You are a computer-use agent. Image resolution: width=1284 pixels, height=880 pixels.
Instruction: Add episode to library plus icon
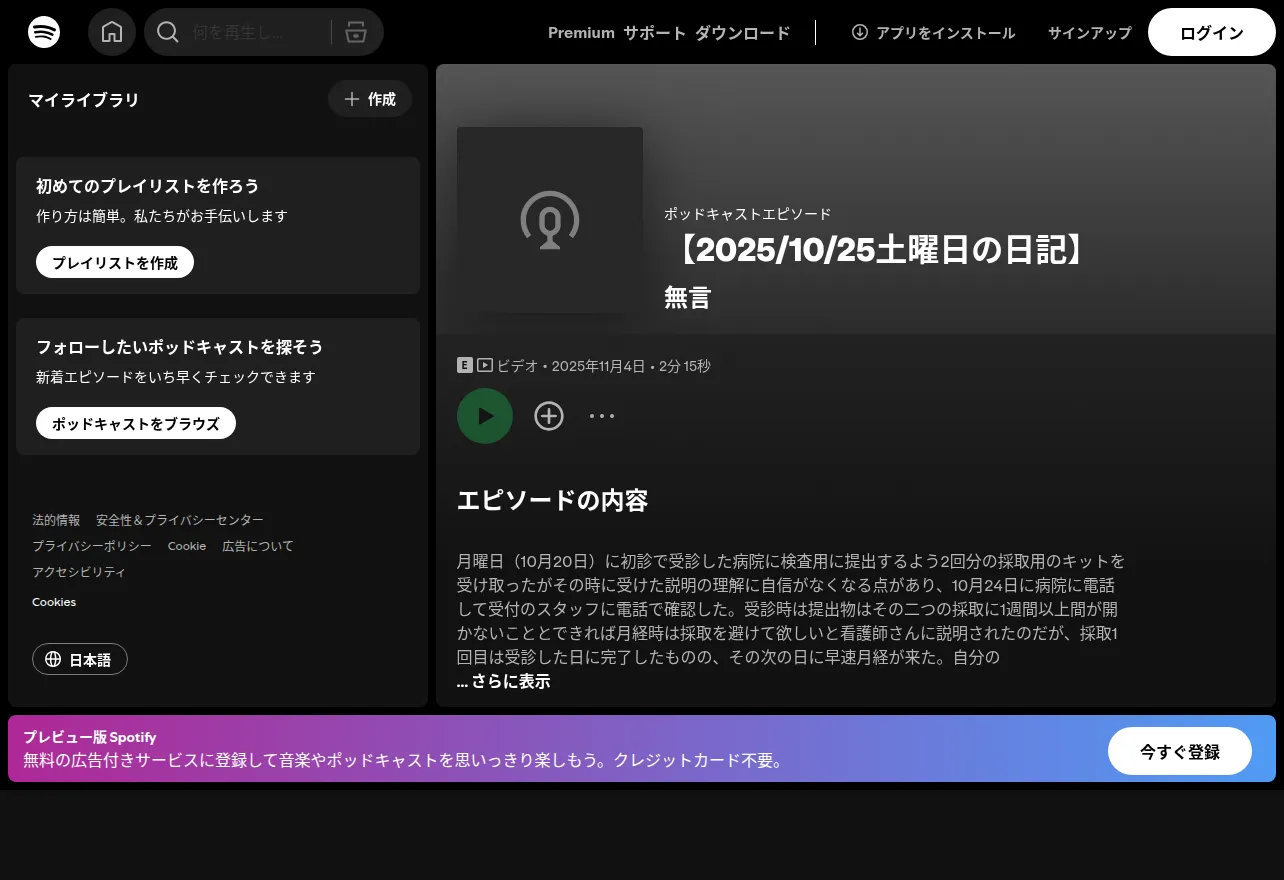click(549, 416)
